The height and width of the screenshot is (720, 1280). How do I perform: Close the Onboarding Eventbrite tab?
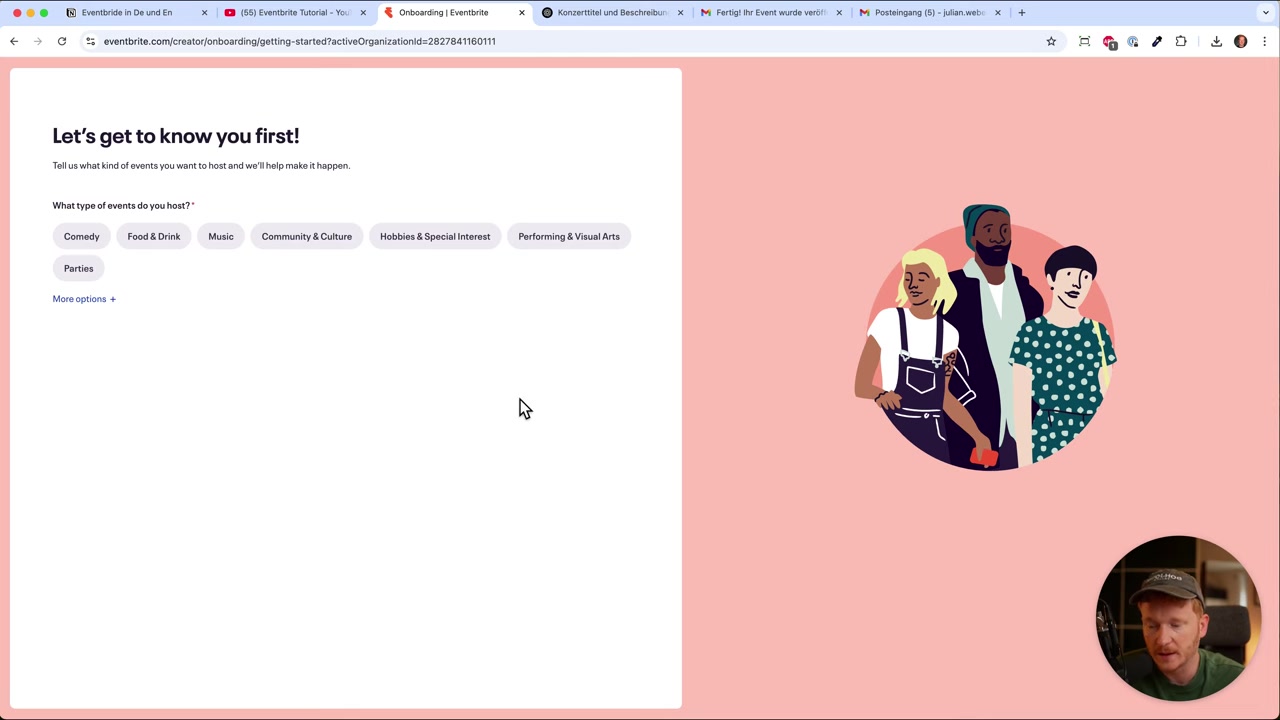click(521, 12)
